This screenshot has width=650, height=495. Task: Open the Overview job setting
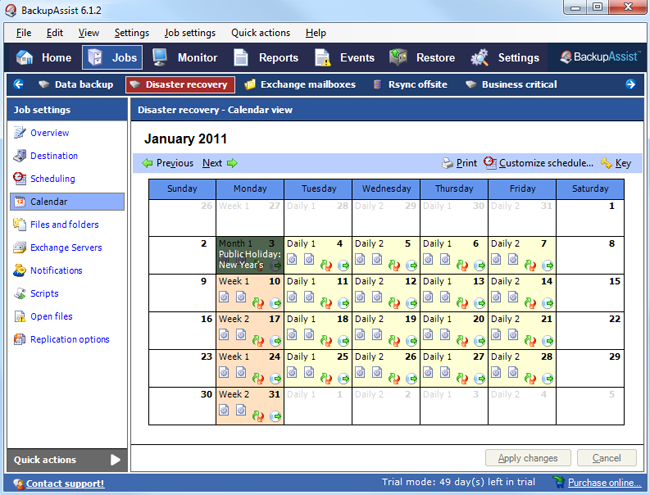pos(50,133)
